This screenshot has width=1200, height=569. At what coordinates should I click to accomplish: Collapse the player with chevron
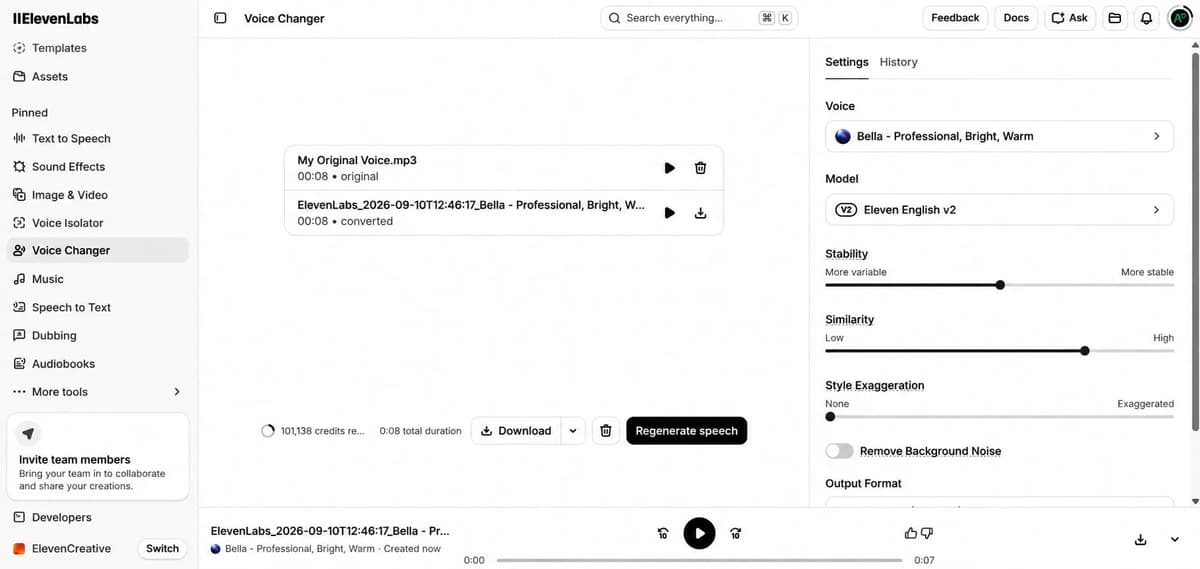point(1174,540)
